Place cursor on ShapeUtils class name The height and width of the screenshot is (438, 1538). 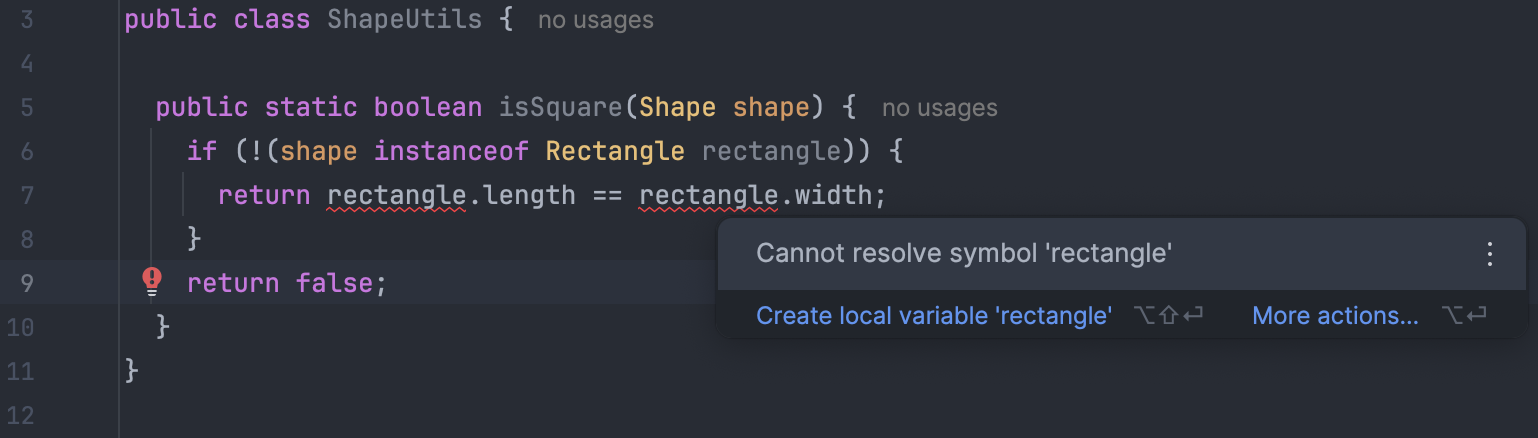tap(404, 20)
